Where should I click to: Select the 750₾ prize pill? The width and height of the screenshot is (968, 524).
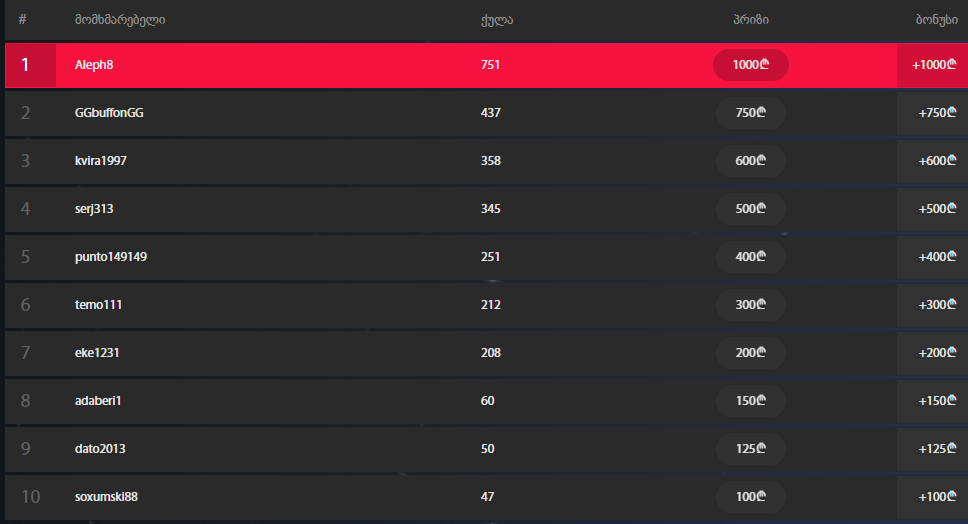coord(751,113)
